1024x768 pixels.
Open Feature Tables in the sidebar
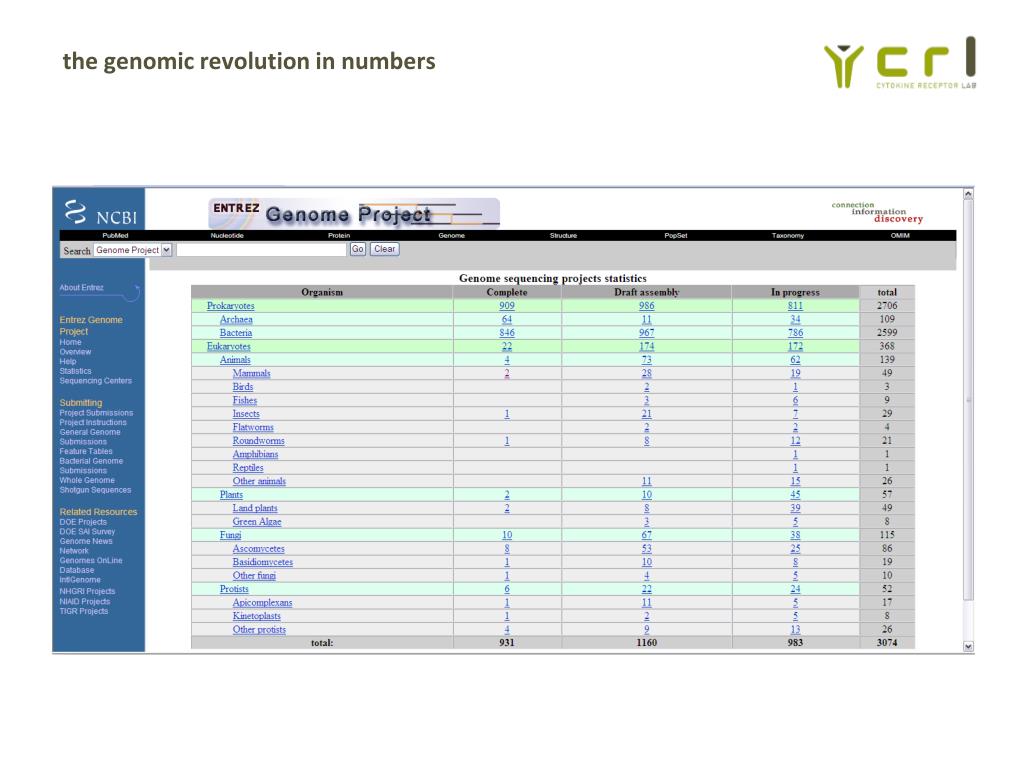[86, 451]
